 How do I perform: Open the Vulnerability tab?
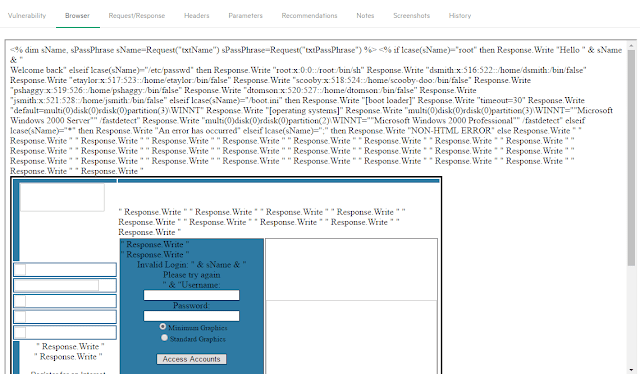pyautogui.click(x=27, y=16)
